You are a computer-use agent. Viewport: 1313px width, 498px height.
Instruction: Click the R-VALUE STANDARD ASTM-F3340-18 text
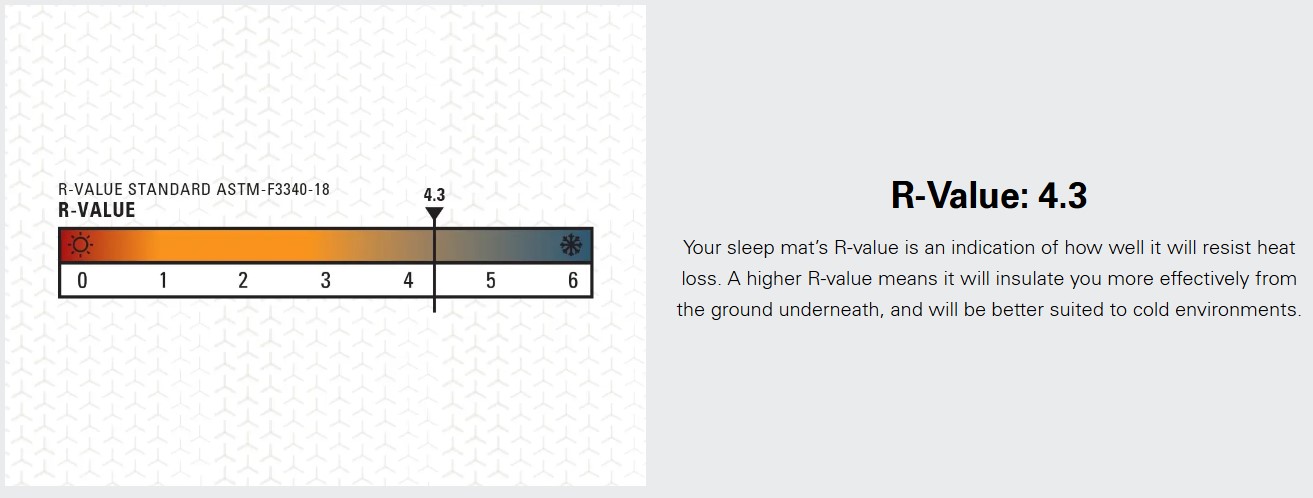pos(194,190)
